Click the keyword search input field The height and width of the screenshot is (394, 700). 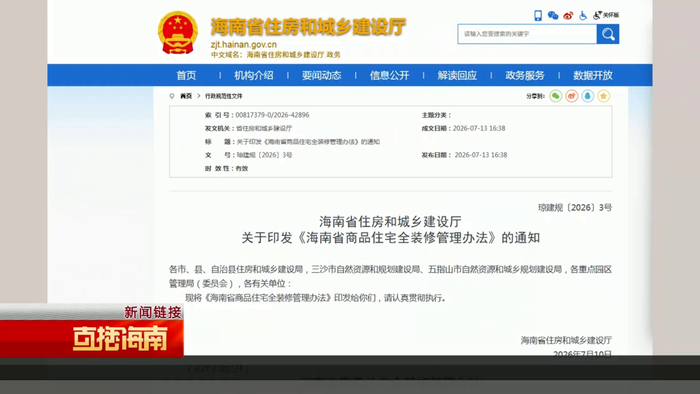[x=527, y=34]
